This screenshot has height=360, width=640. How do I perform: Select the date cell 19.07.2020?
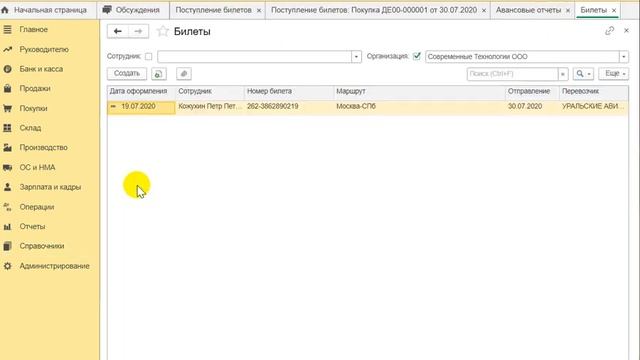coord(141,107)
